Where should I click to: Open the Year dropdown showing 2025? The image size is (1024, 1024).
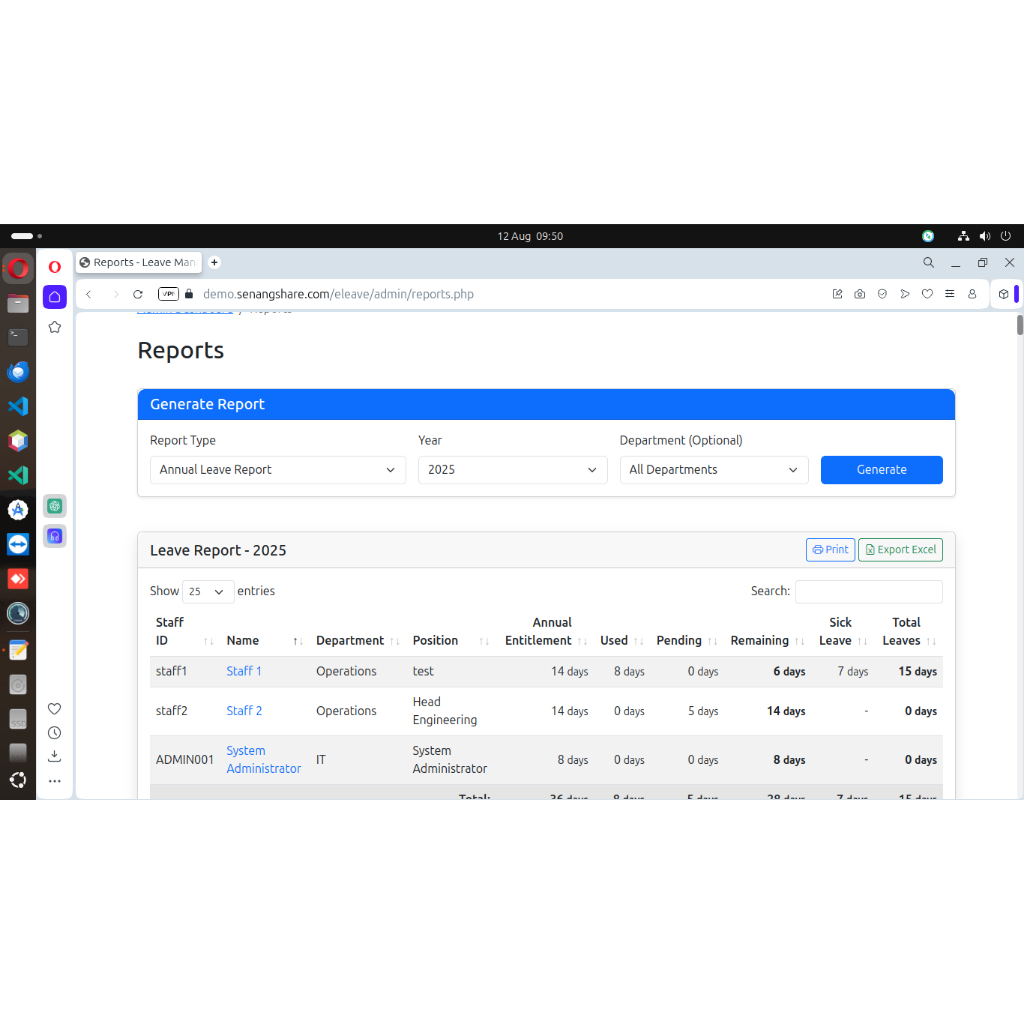[x=512, y=470]
